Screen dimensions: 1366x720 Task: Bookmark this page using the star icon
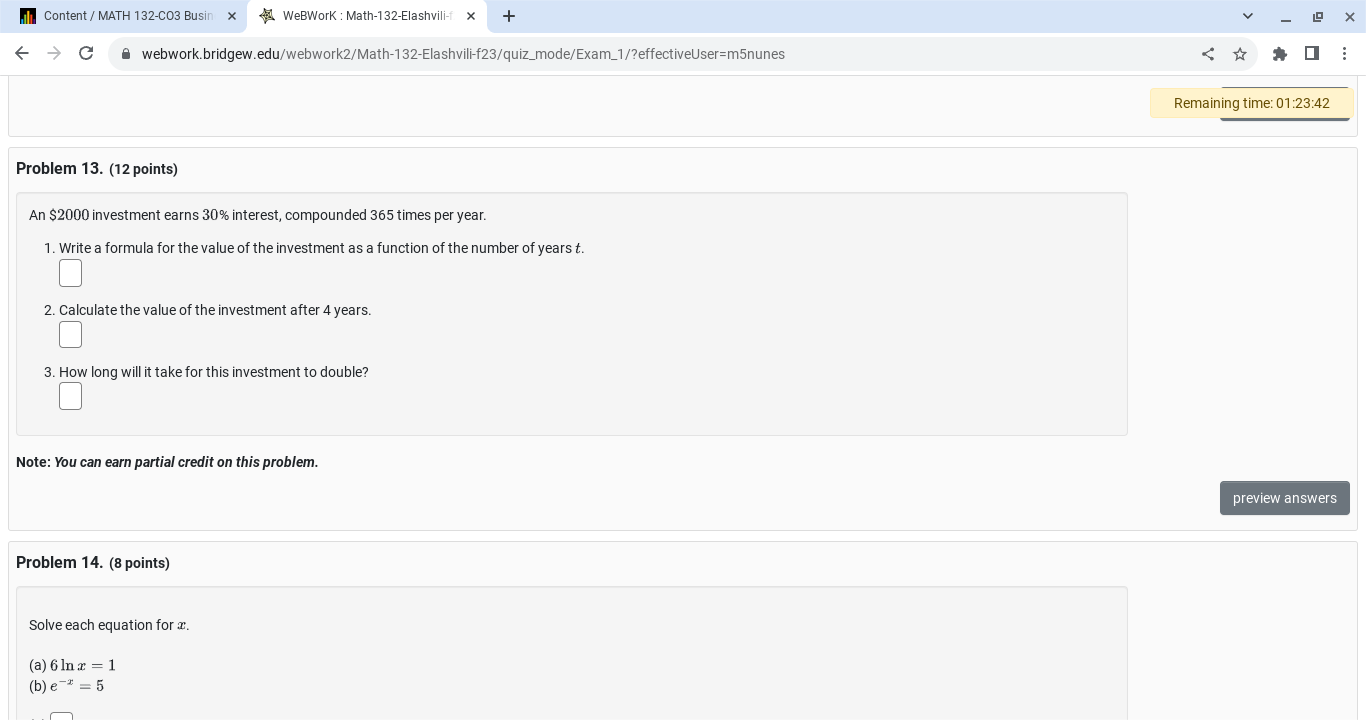coord(1240,54)
